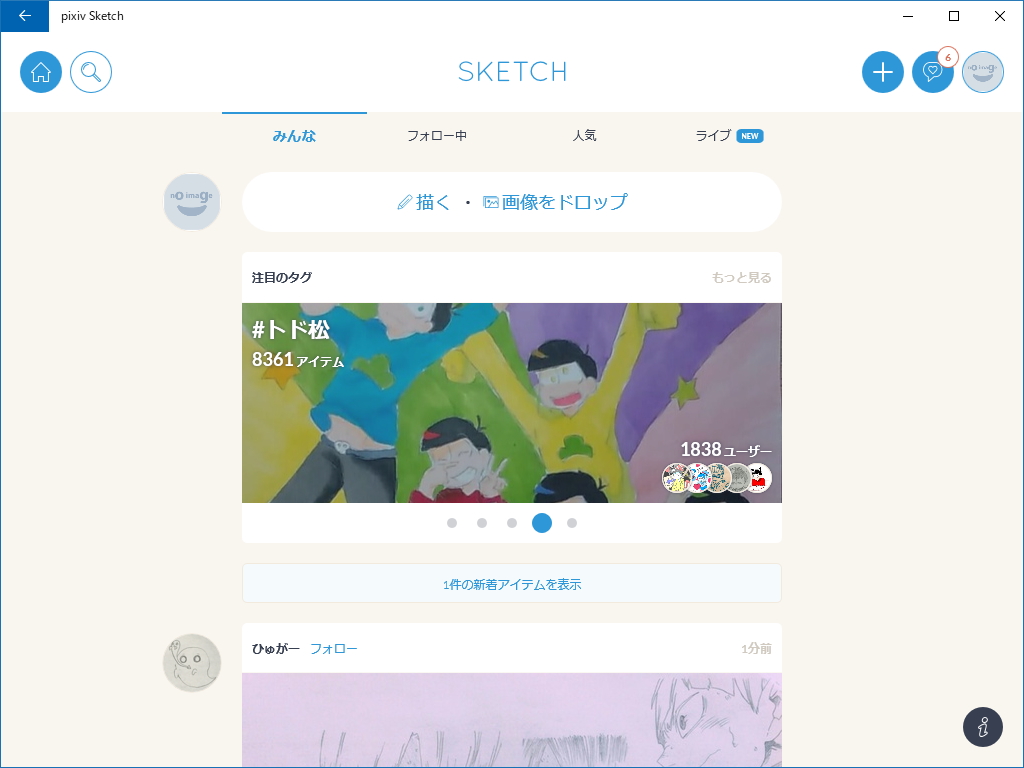Select the last carousel dot
This screenshot has width=1024, height=768.
coord(571,523)
